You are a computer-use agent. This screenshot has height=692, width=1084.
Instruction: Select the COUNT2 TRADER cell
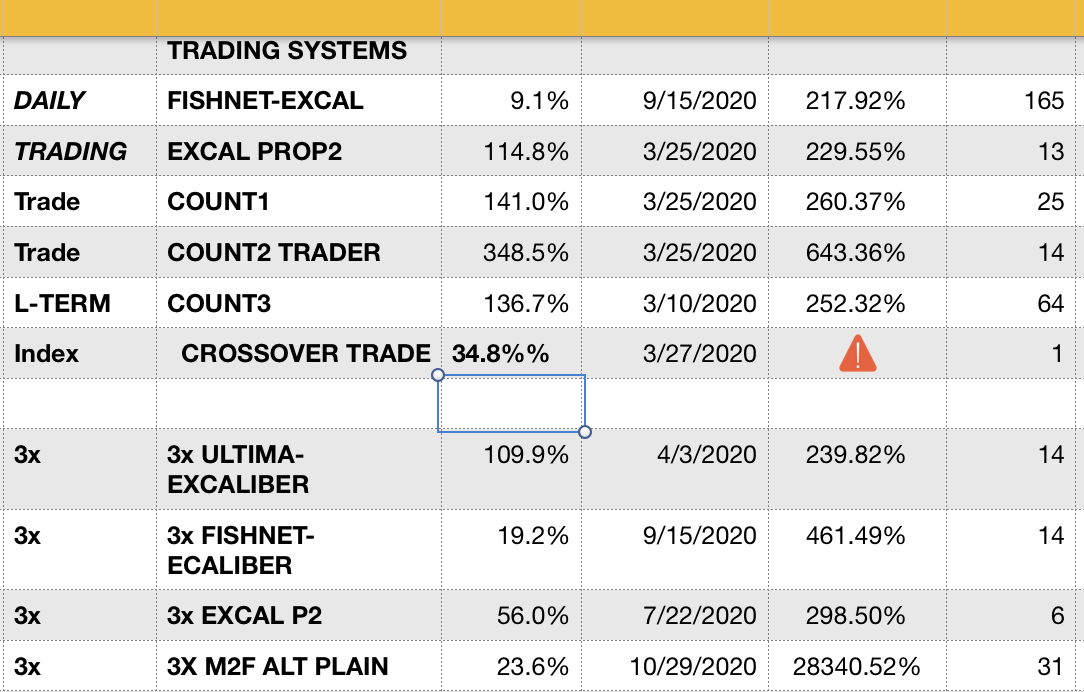click(x=274, y=252)
